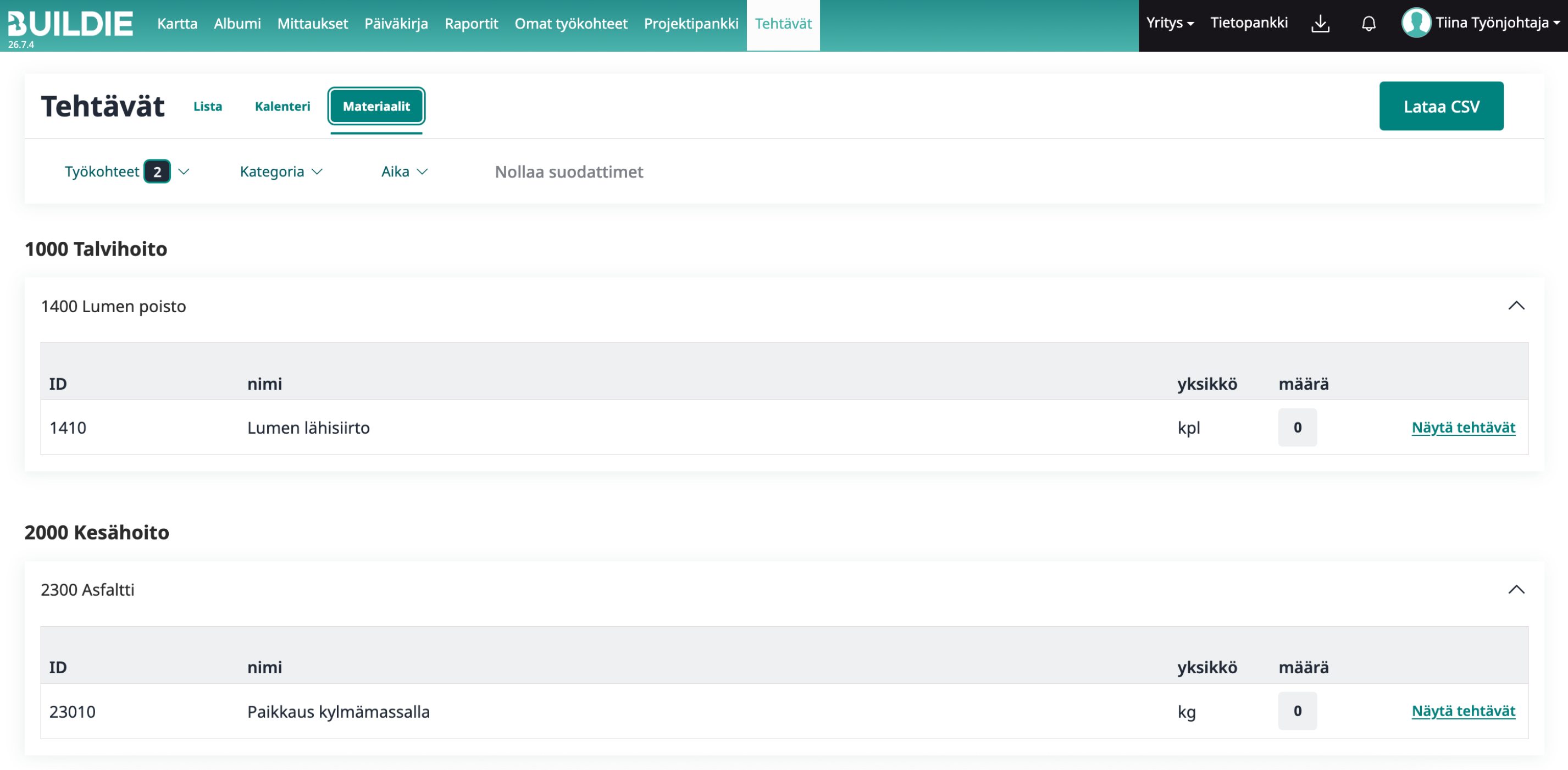The image size is (1568, 770).
Task: Click the ID 23010 cell
Action: (x=73, y=712)
